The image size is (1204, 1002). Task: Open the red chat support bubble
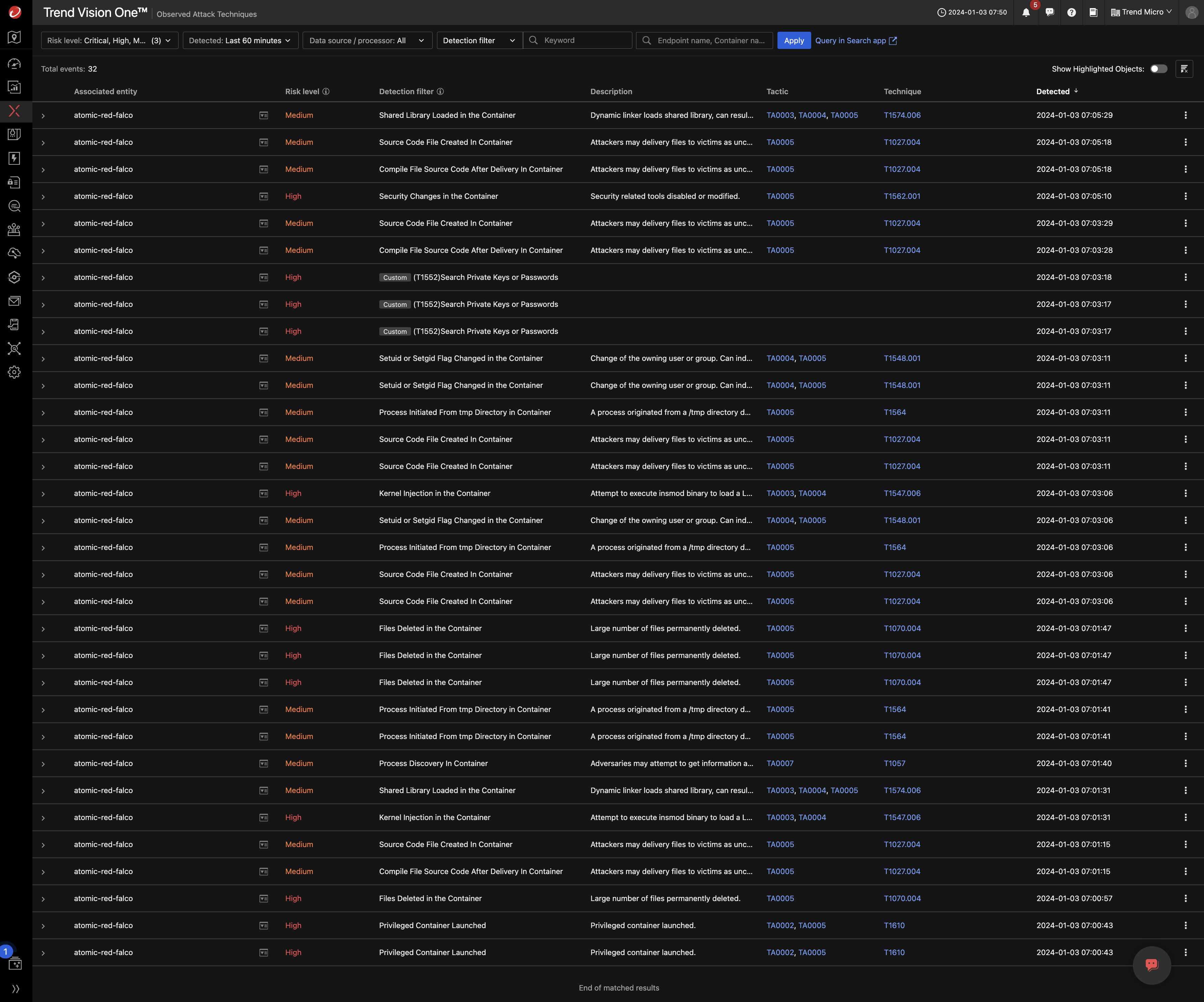[x=1151, y=965]
